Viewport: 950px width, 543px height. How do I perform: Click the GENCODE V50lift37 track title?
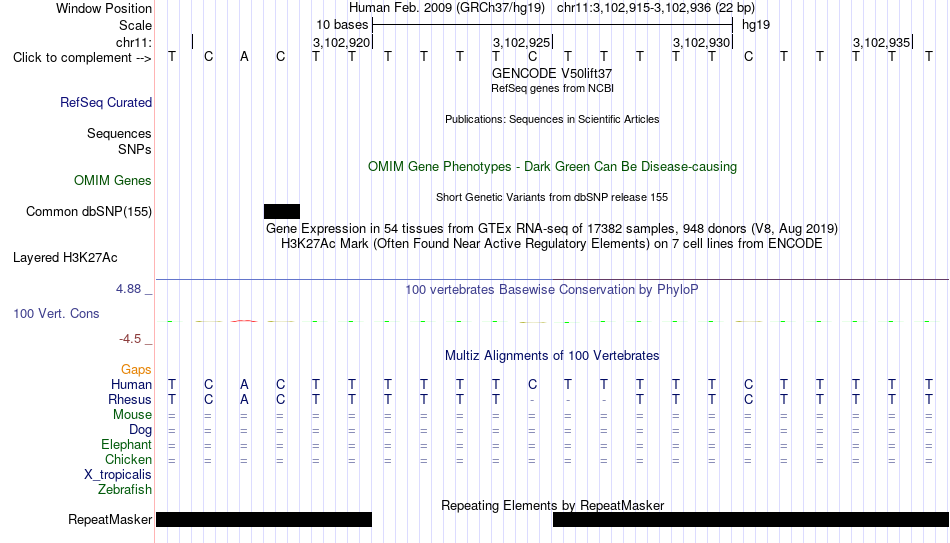tap(552, 73)
